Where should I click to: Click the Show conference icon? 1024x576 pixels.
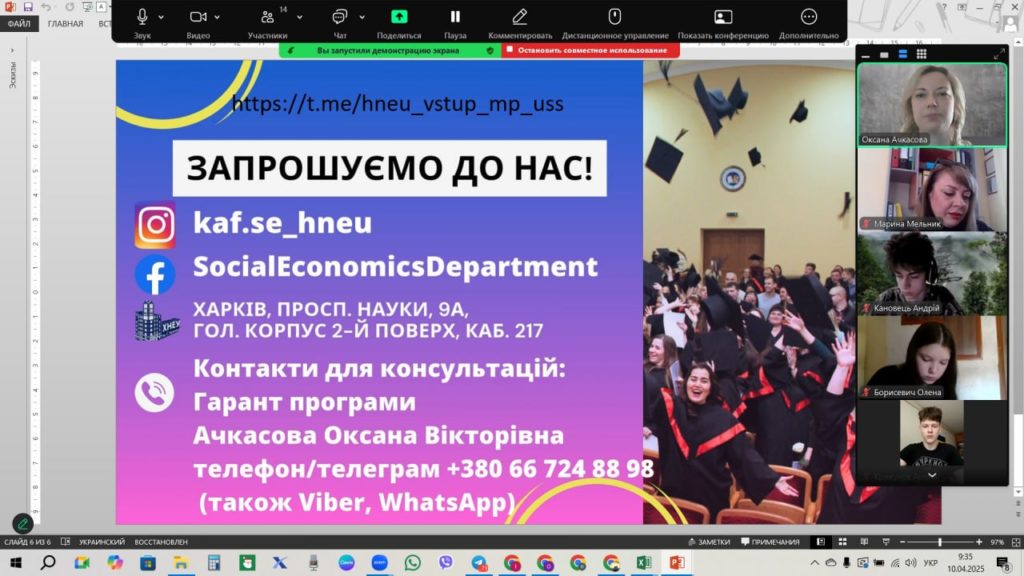[x=723, y=17]
